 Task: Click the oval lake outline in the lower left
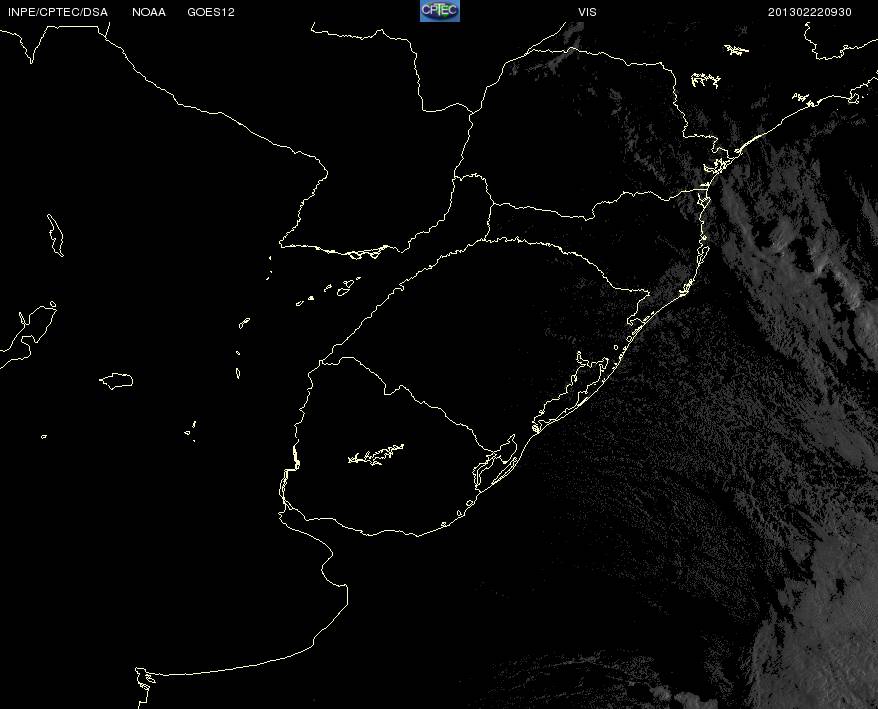(x=116, y=381)
